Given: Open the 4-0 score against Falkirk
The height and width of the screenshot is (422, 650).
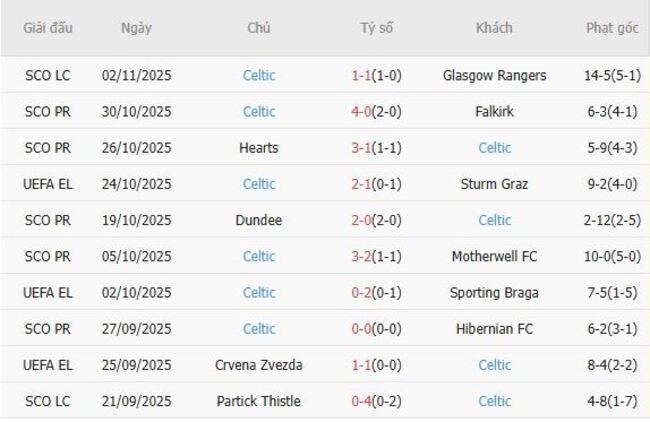Looking at the screenshot, I should click(362, 111).
